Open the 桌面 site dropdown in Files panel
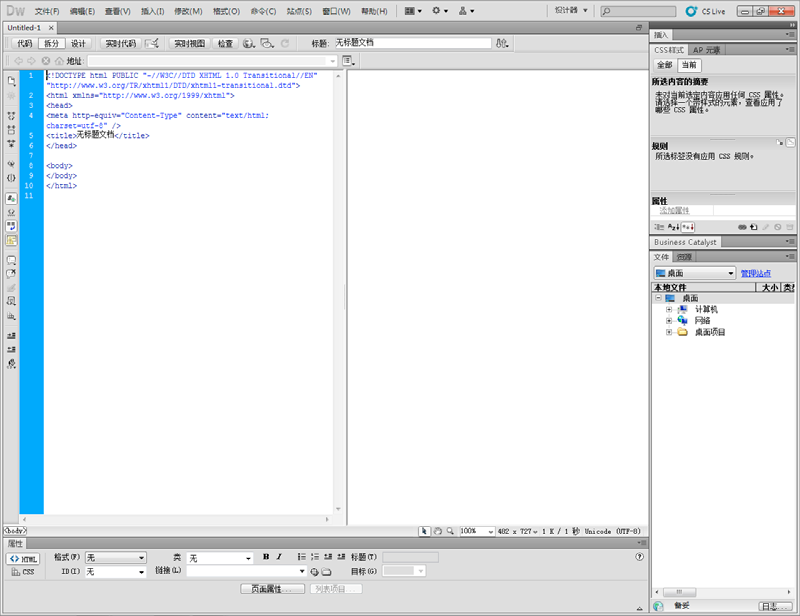 click(694, 273)
